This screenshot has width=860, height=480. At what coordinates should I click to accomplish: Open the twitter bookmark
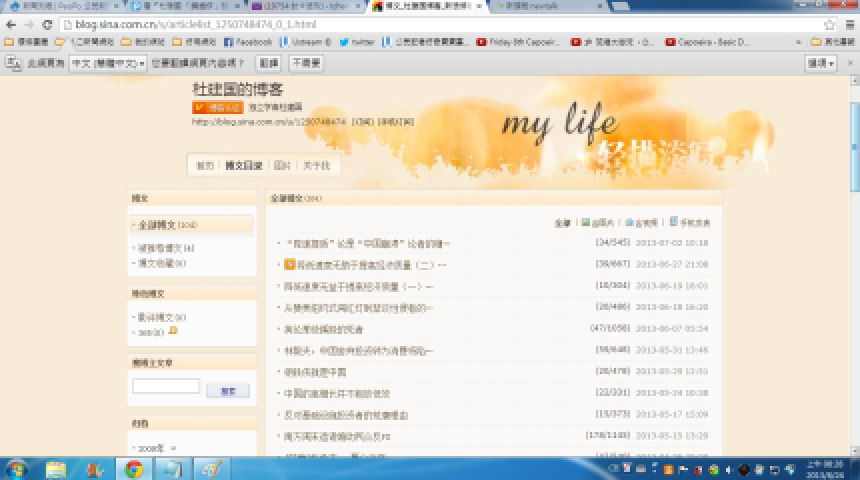tap(357, 42)
